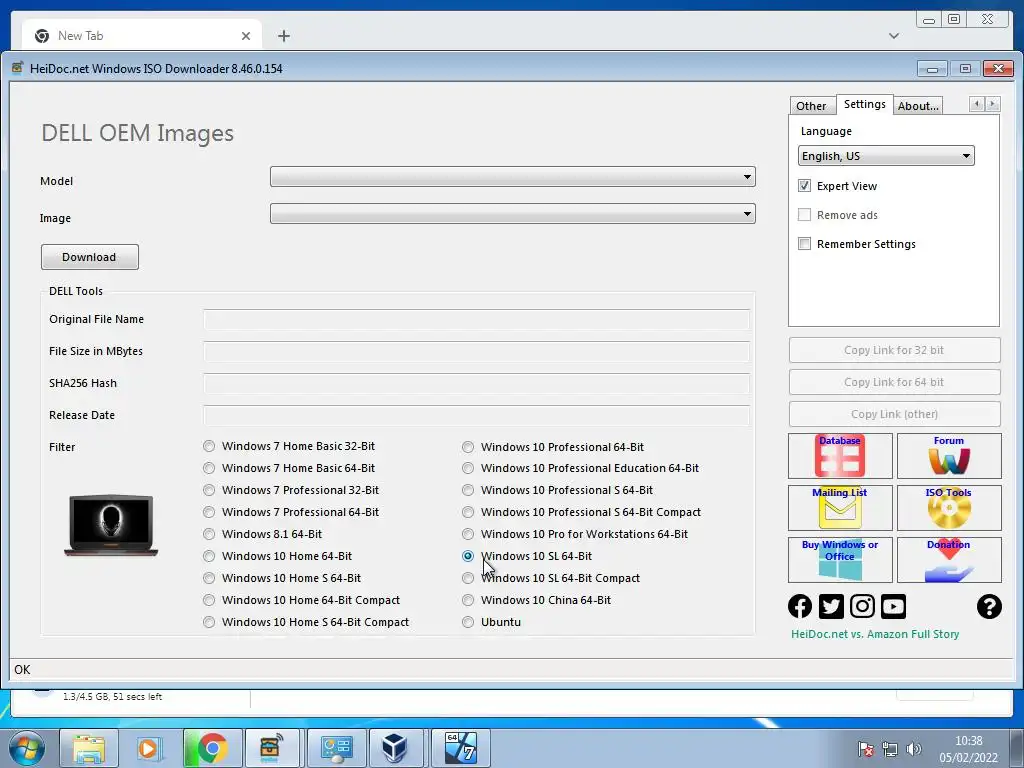Launch media player from the taskbar
Screen dimensions: 1024x768
point(150,748)
